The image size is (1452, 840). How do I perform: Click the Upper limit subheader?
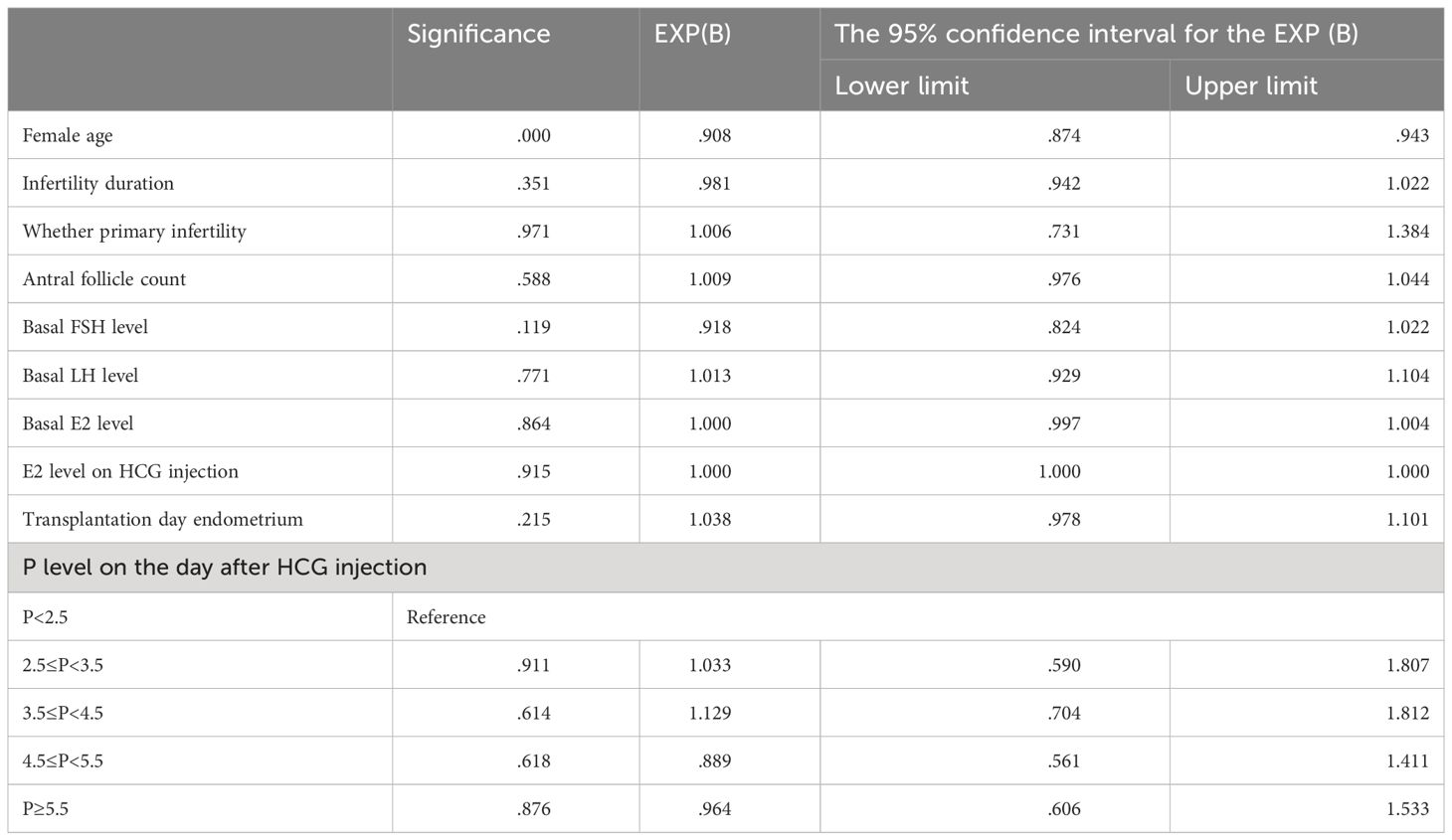click(1250, 85)
